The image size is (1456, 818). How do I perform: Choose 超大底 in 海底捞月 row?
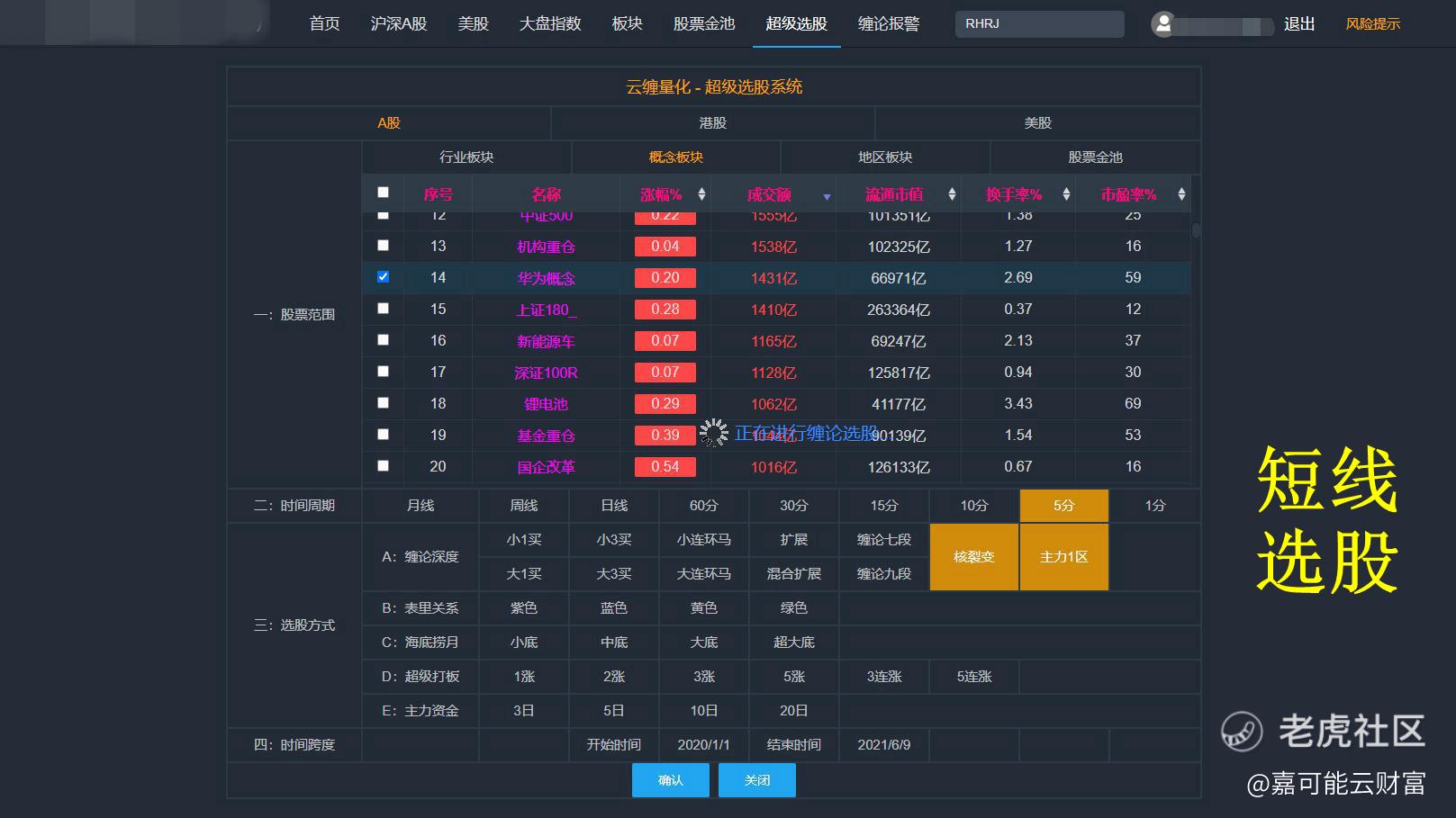click(794, 643)
